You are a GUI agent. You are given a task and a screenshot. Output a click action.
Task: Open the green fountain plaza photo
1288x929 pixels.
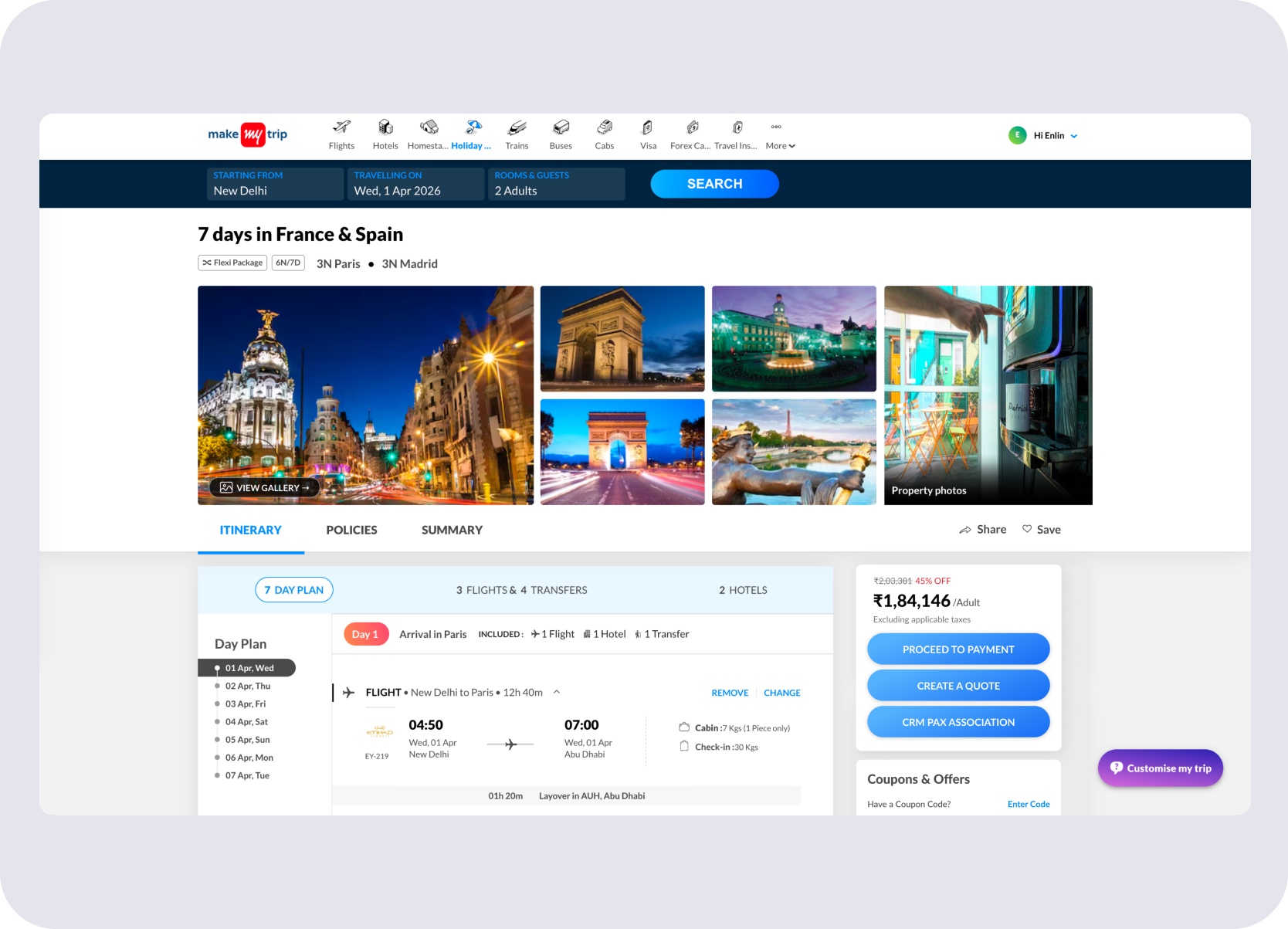coord(794,338)
